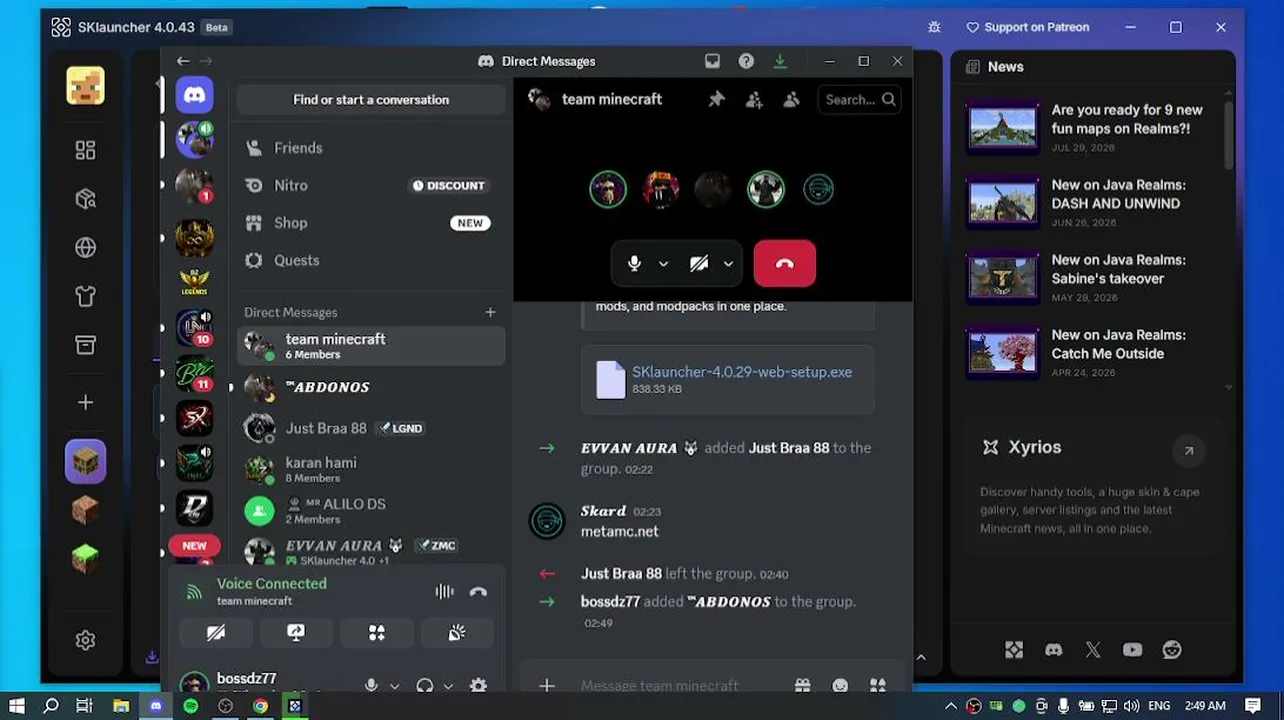1284x720 pixels.
Task: Open the Nitro page
Action: [371, 185]
